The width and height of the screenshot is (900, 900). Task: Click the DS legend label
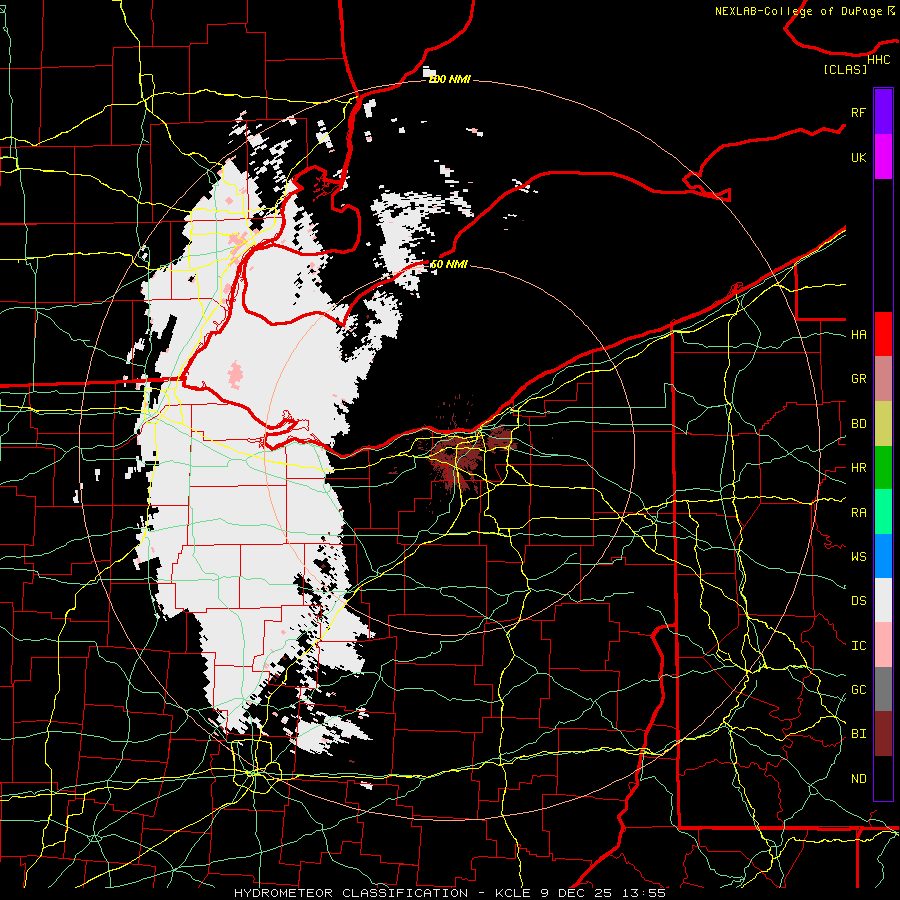(x=858, y=601)
